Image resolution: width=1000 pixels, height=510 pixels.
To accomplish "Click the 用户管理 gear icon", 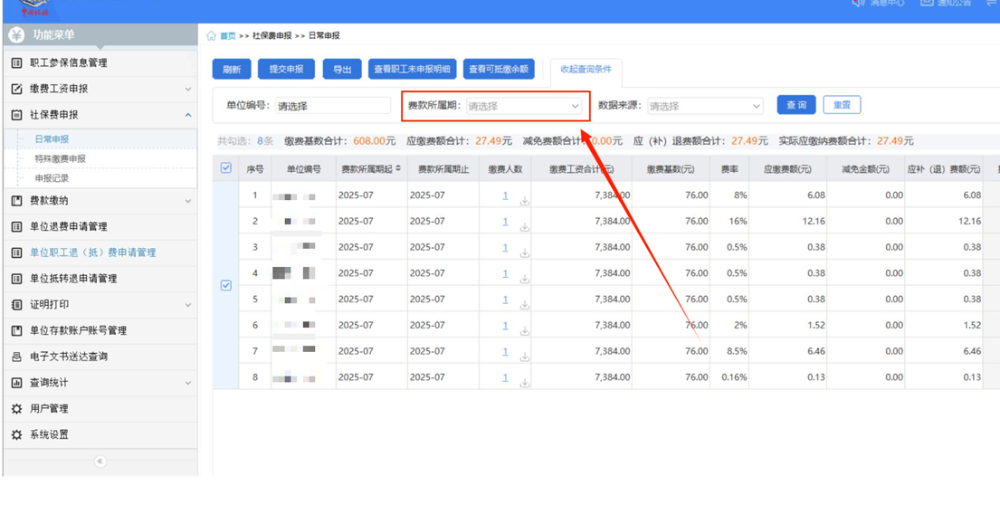I will click(x=16, y=409).
